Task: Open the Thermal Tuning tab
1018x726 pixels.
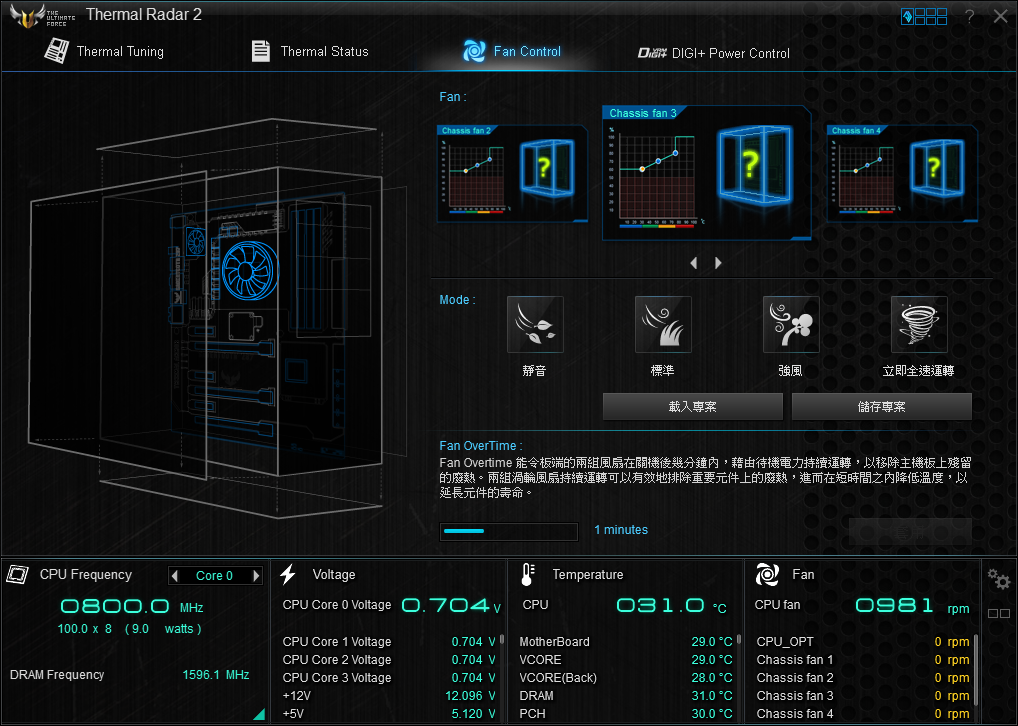Action: pyautogui.click(x=104, y=51)
